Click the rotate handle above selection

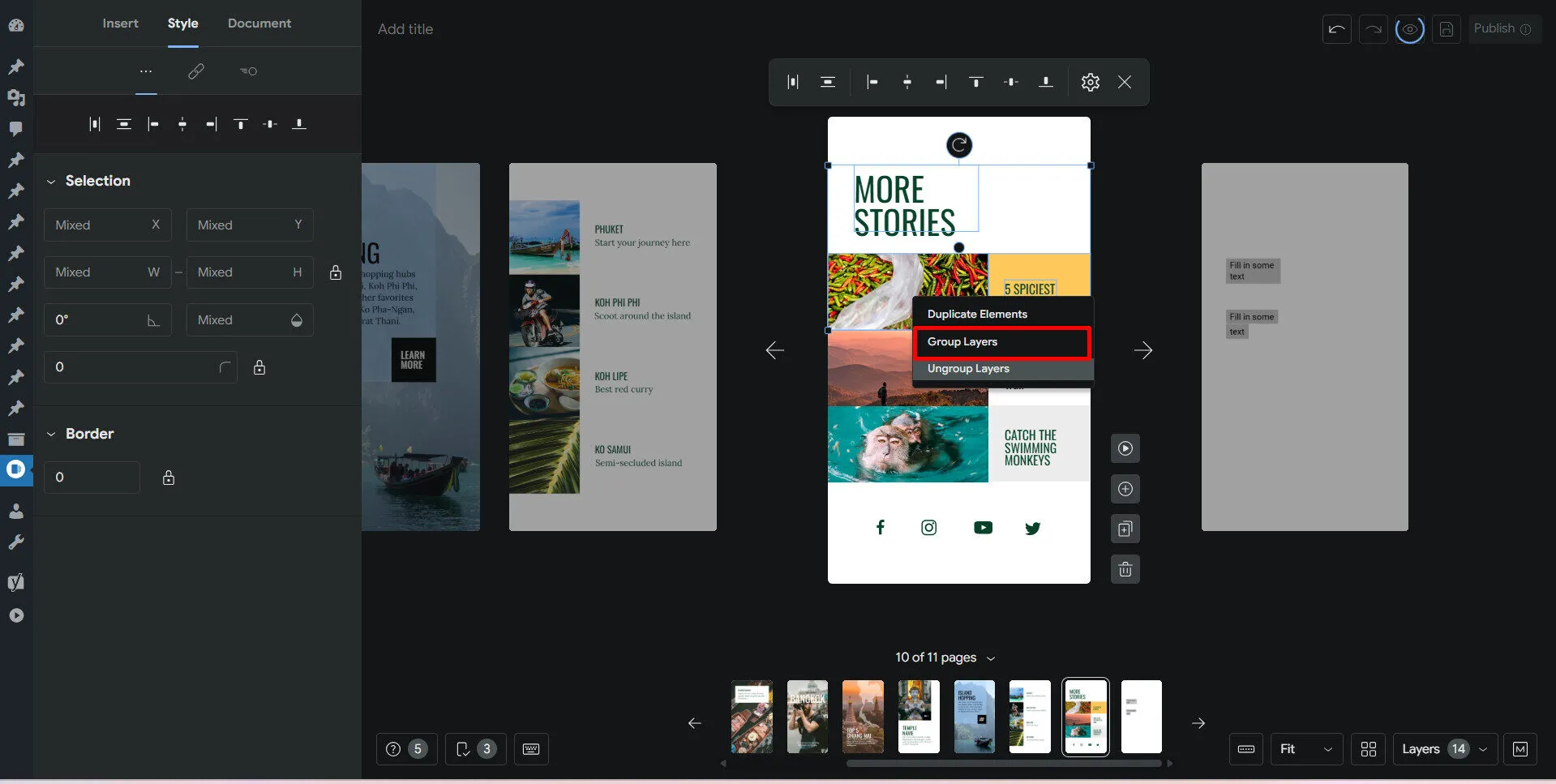[x=958, y=145]
